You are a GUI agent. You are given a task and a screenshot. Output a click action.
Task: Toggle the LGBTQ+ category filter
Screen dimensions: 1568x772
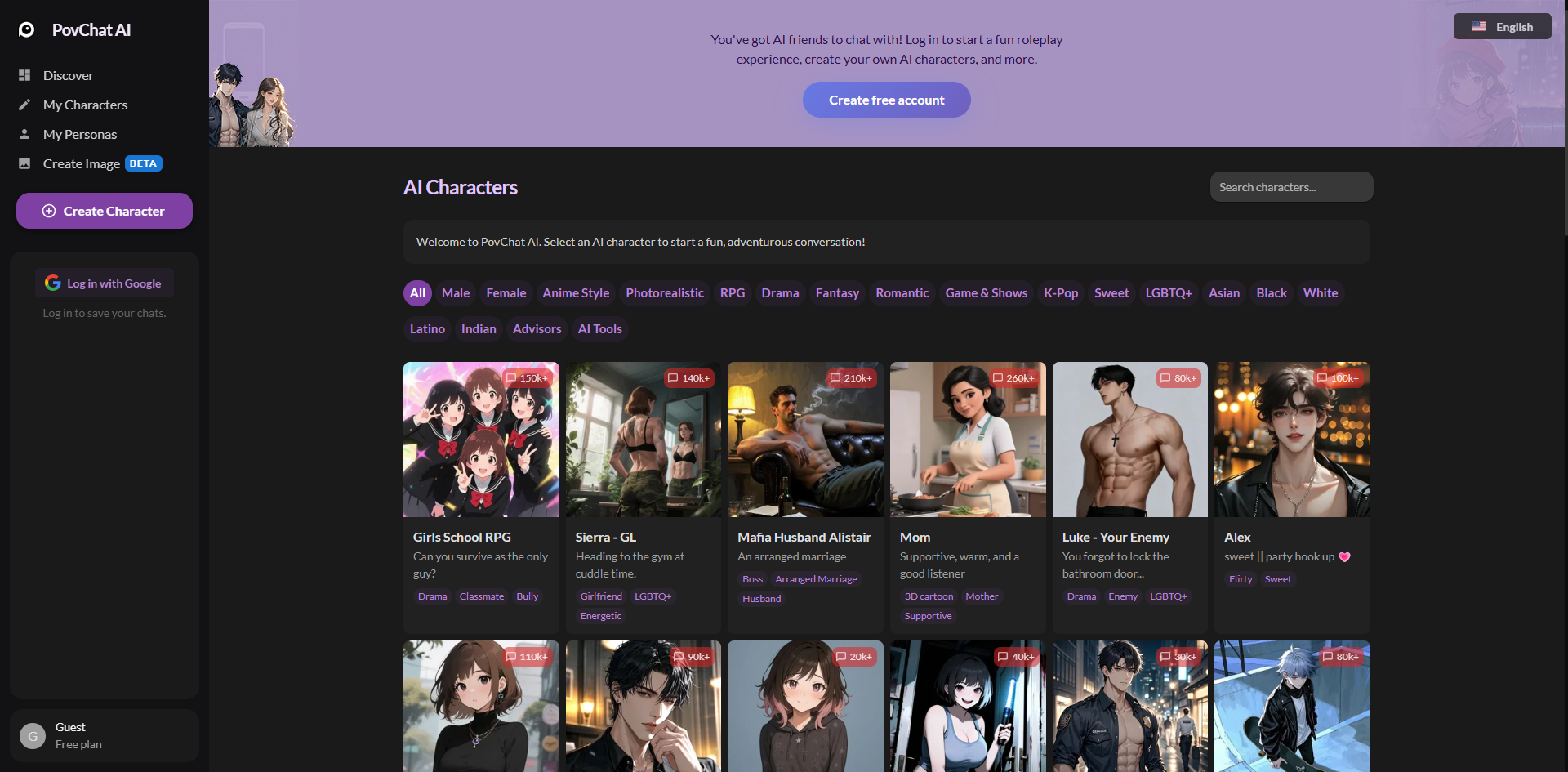(1168, 293)
